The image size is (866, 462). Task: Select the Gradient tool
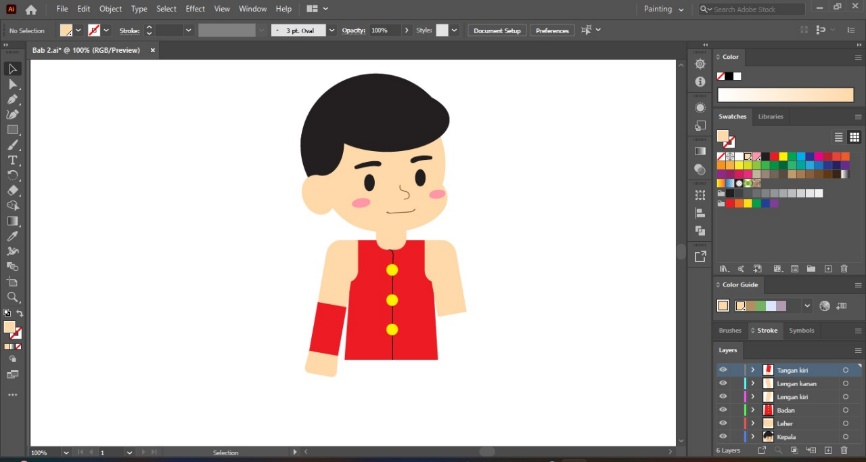pos(12,221)
